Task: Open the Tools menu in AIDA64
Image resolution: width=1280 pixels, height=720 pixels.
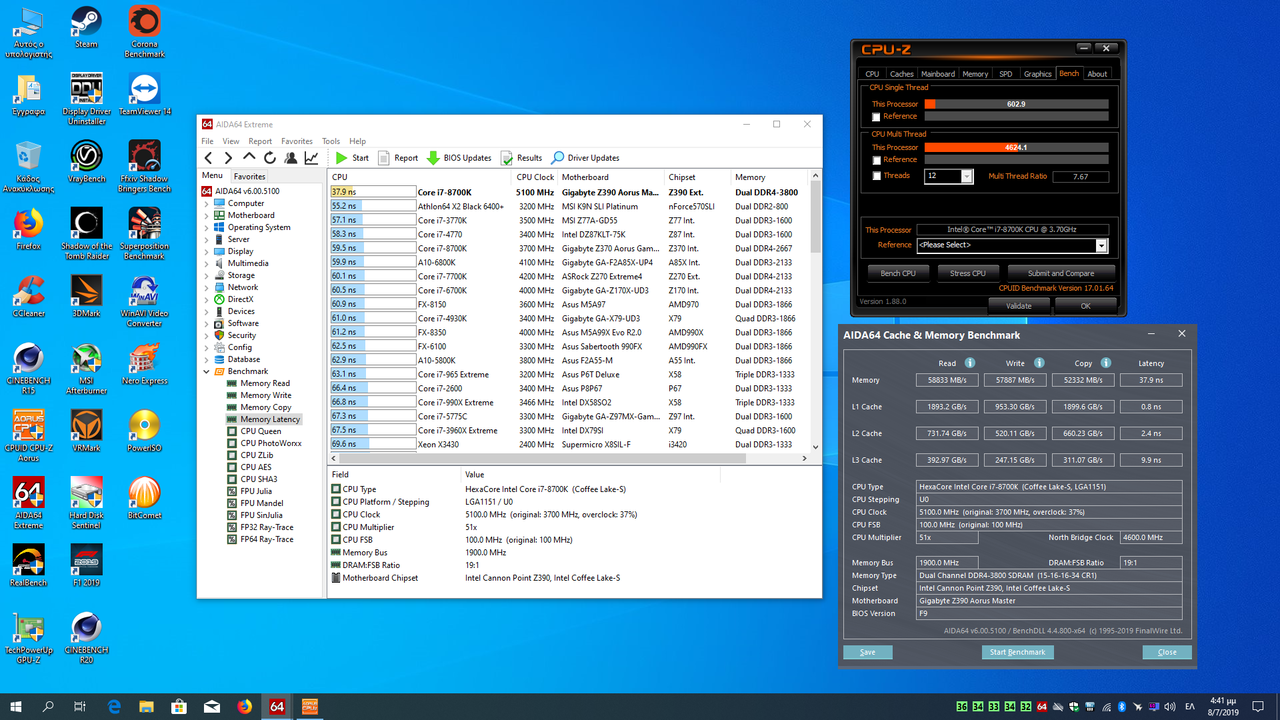Action: coord(331,141)
